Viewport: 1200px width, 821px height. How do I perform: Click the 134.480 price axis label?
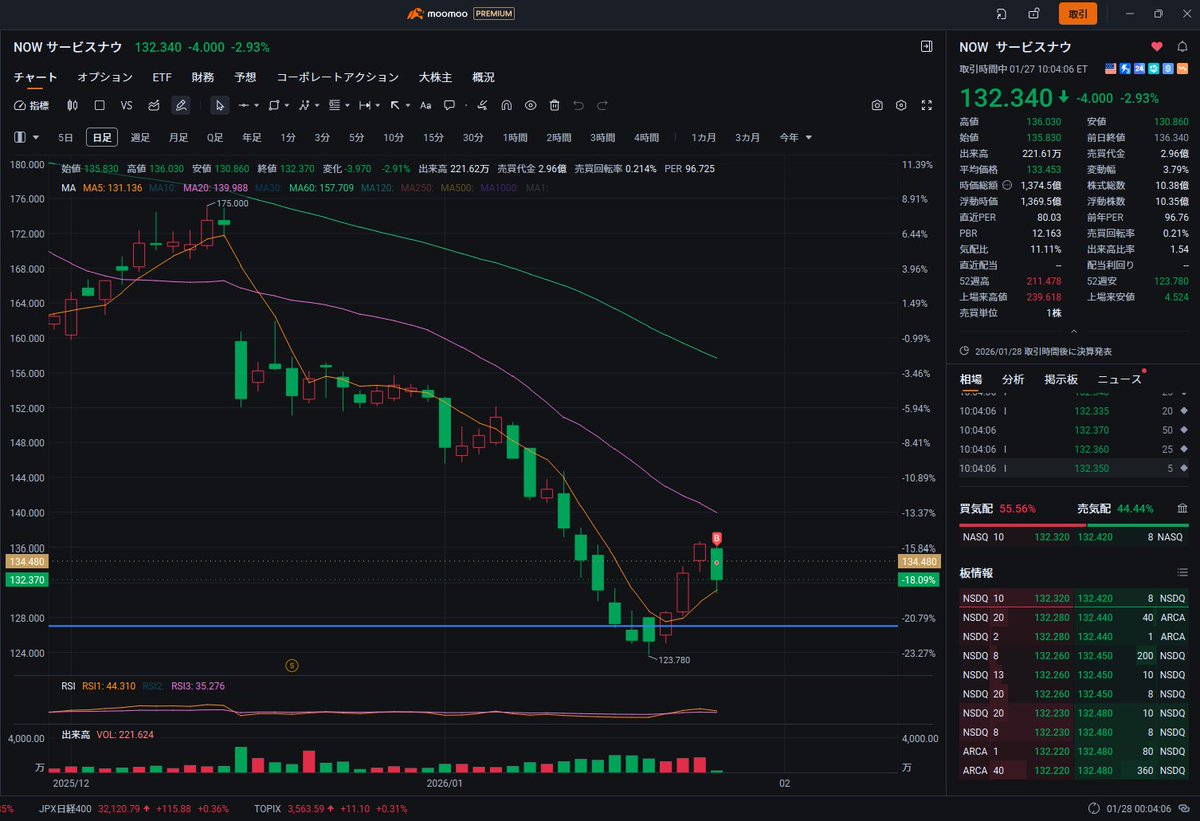click(x=27, y=562)
